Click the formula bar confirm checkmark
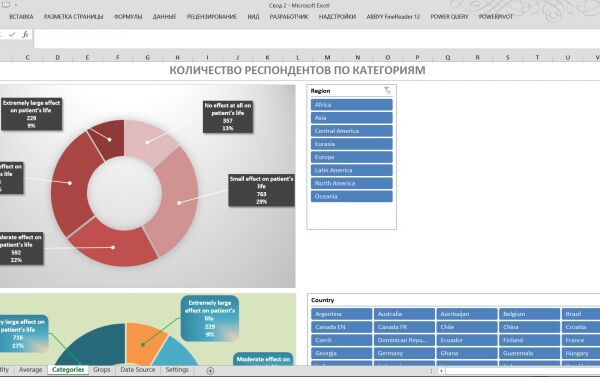 coord(12,34)
